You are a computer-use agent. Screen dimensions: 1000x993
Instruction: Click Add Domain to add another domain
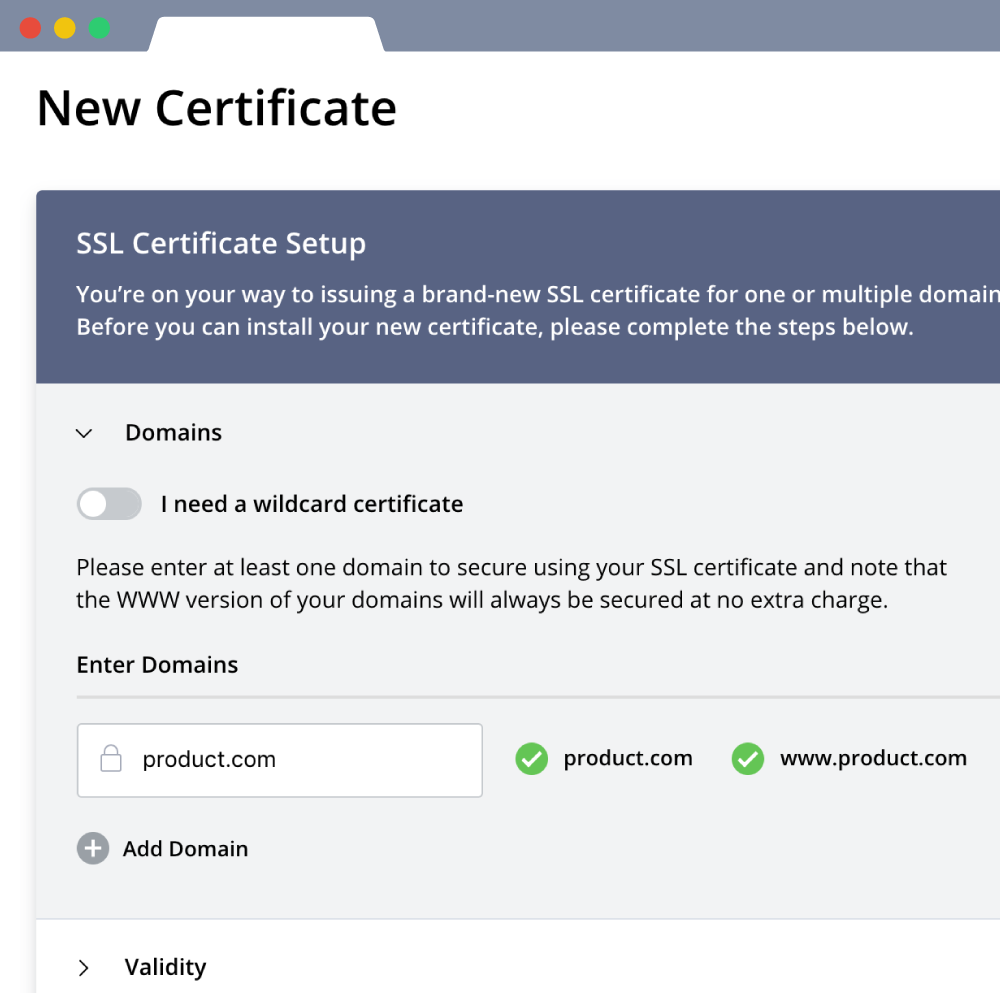click(x=185, y=848)
